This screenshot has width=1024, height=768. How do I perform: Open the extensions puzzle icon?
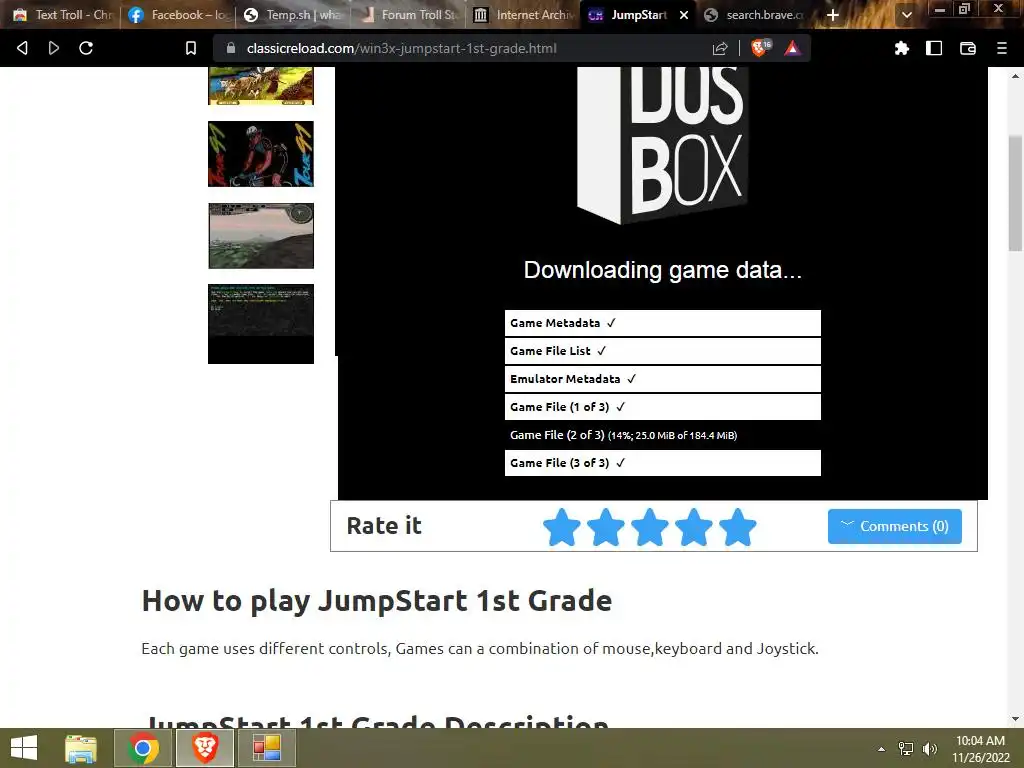902,48
